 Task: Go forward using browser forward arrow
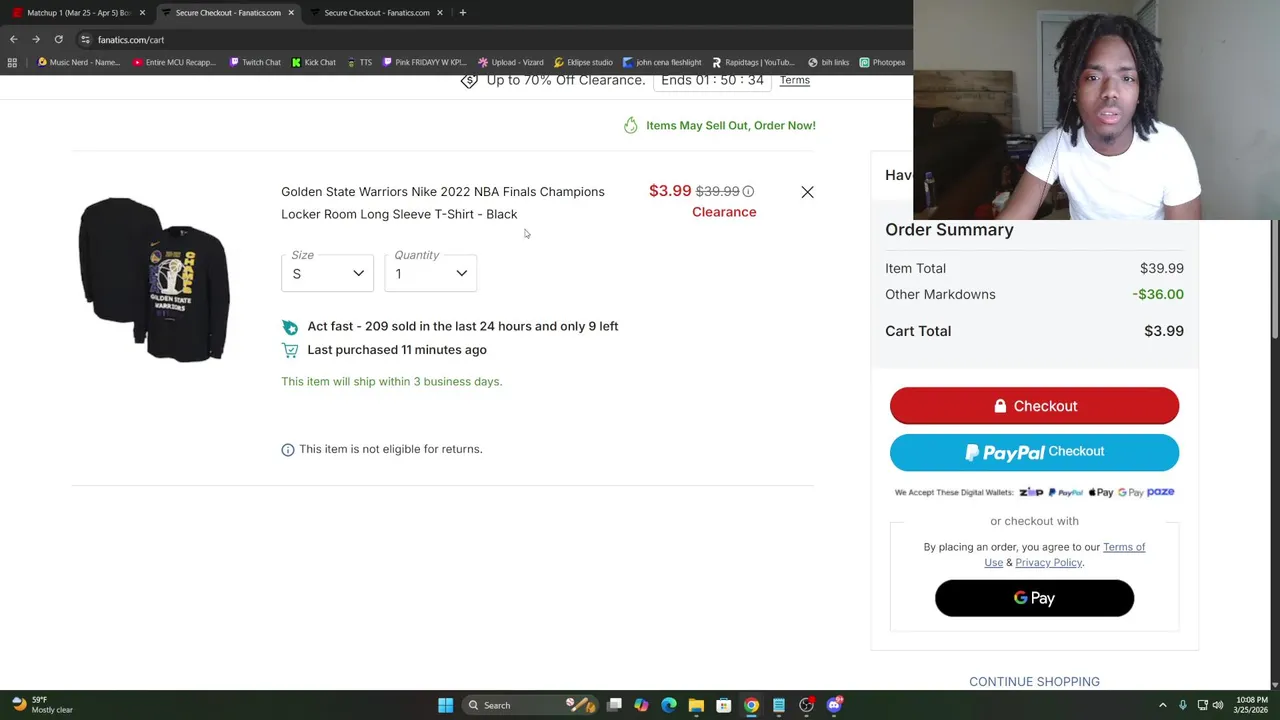[36, 39]
